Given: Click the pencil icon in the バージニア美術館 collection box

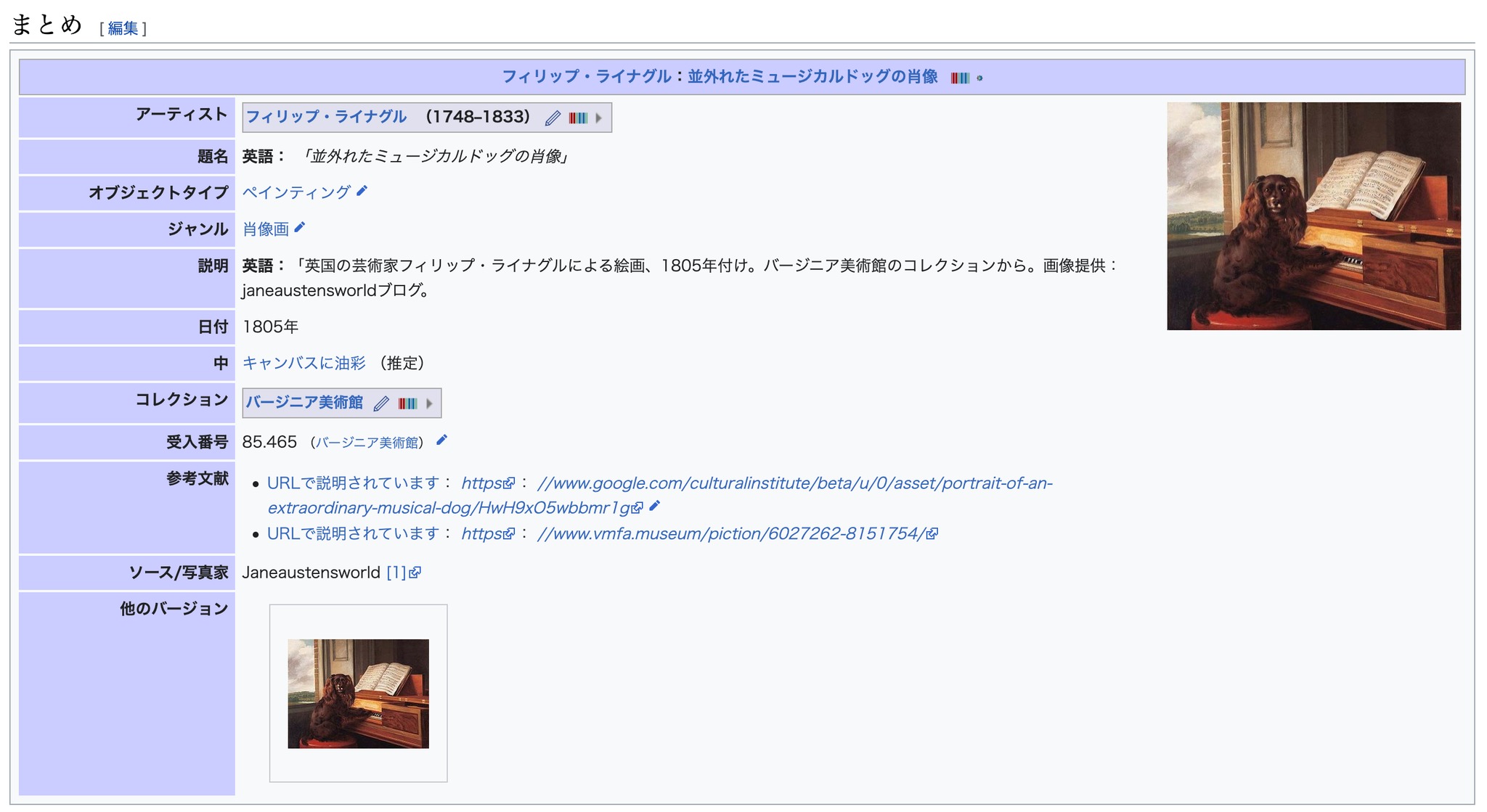Looking at the screenshot, I should click(381, 403).
